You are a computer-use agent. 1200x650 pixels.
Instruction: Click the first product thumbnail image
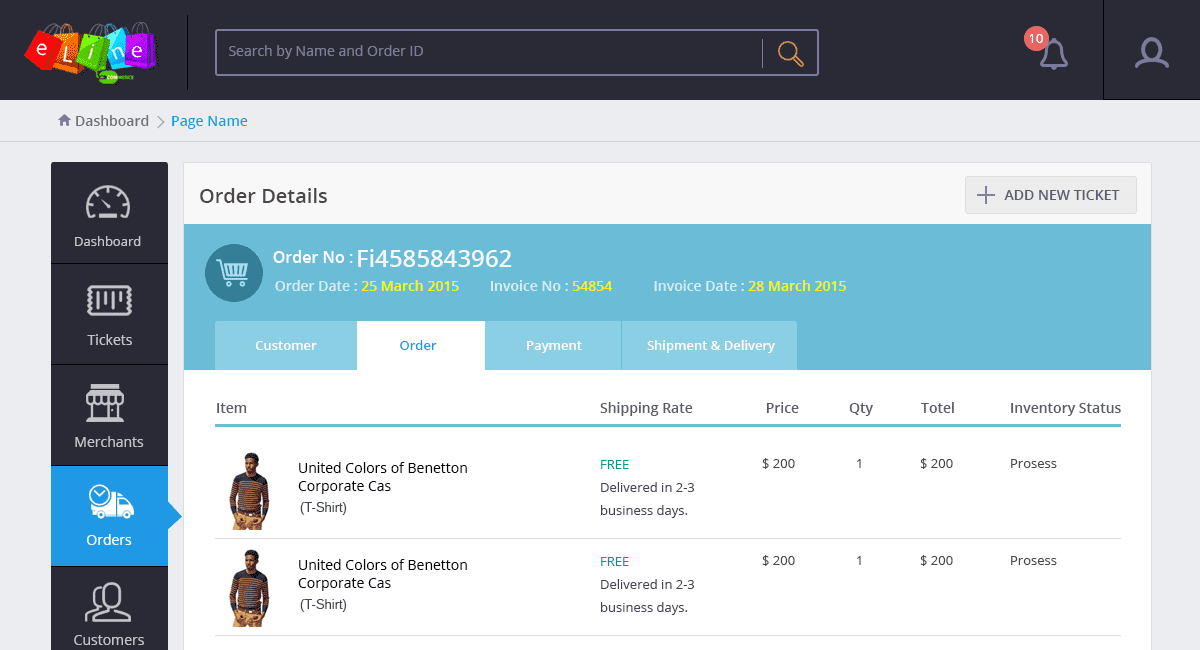(249, 491)
